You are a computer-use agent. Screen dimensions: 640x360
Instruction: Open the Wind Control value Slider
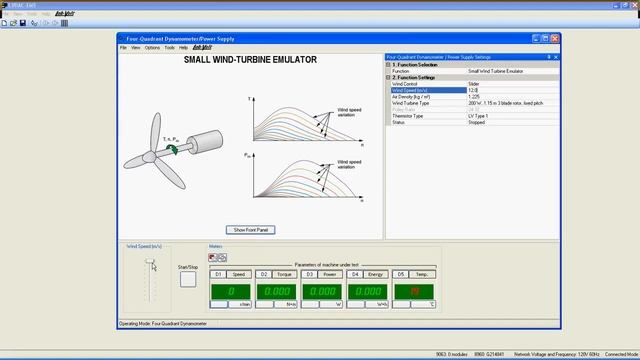tap(513, 84)
